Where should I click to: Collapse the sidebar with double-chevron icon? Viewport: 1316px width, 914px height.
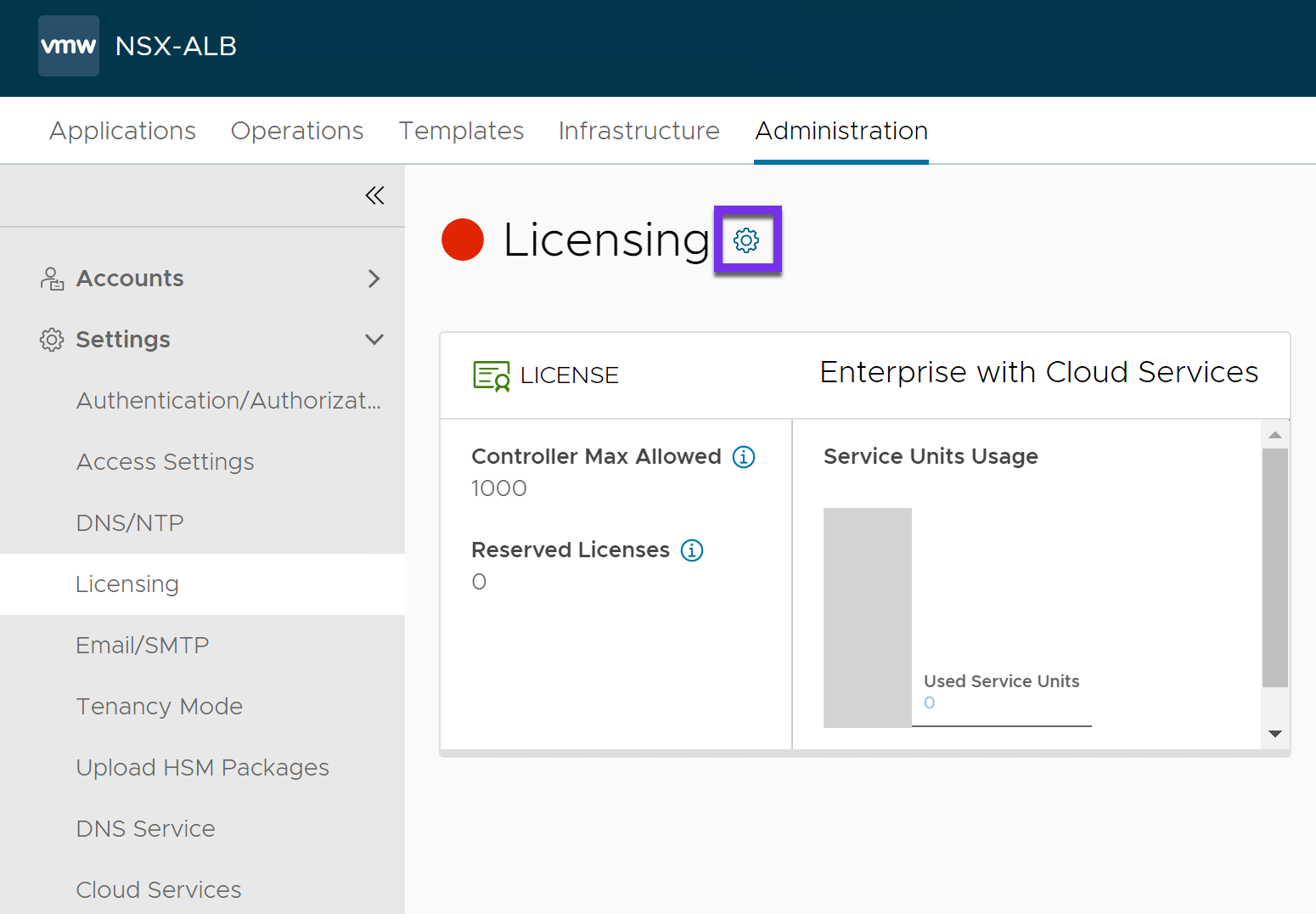[x=374, y=195]
